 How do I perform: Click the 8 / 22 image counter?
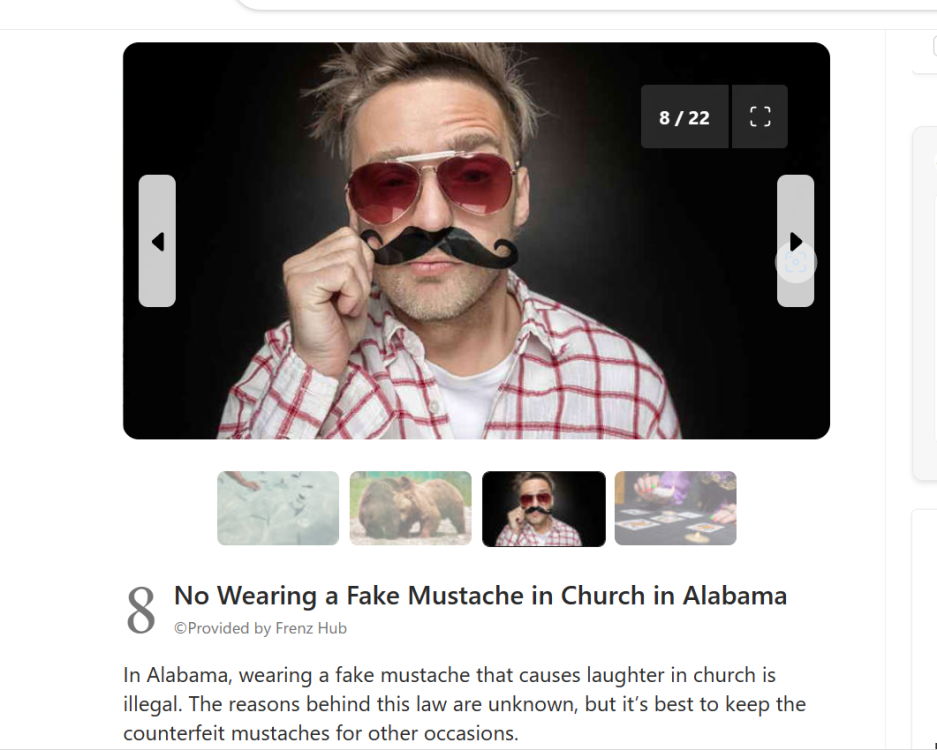tap(684, 116)
